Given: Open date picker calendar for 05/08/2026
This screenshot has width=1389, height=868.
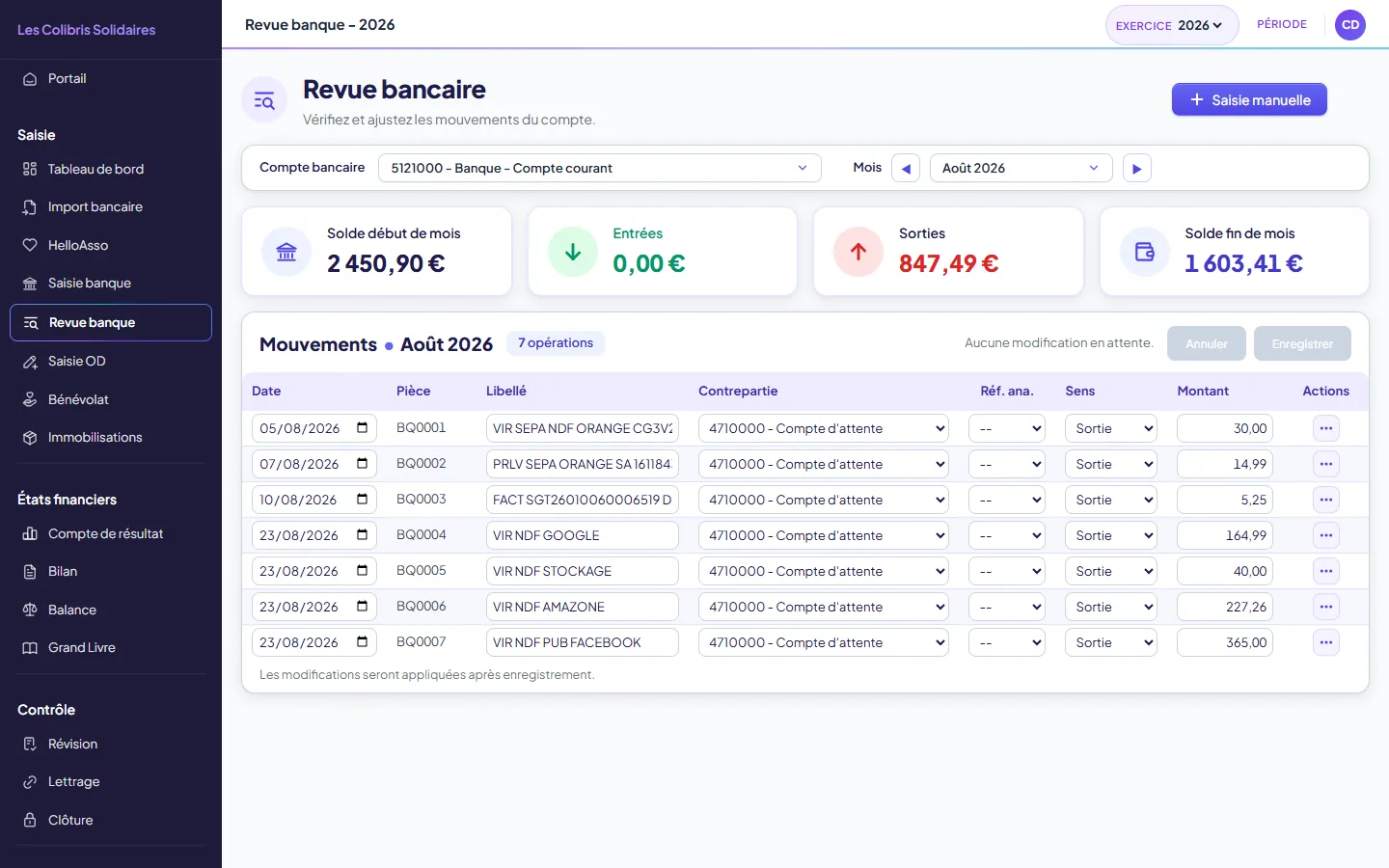Looking at the screenshot, I should [363, 427].
